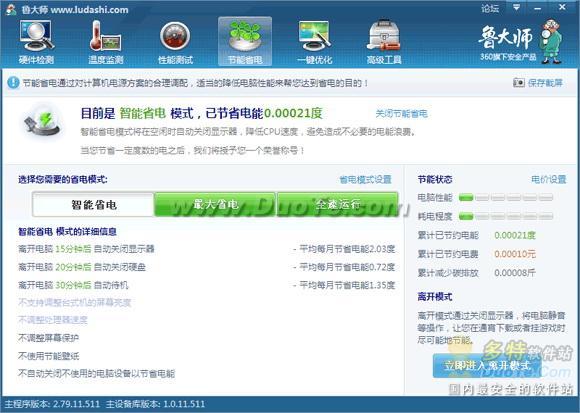The image size is (580, 413).
Task: Click 累计已节约电能 0.00021度 value
Action: click(515, 235)
